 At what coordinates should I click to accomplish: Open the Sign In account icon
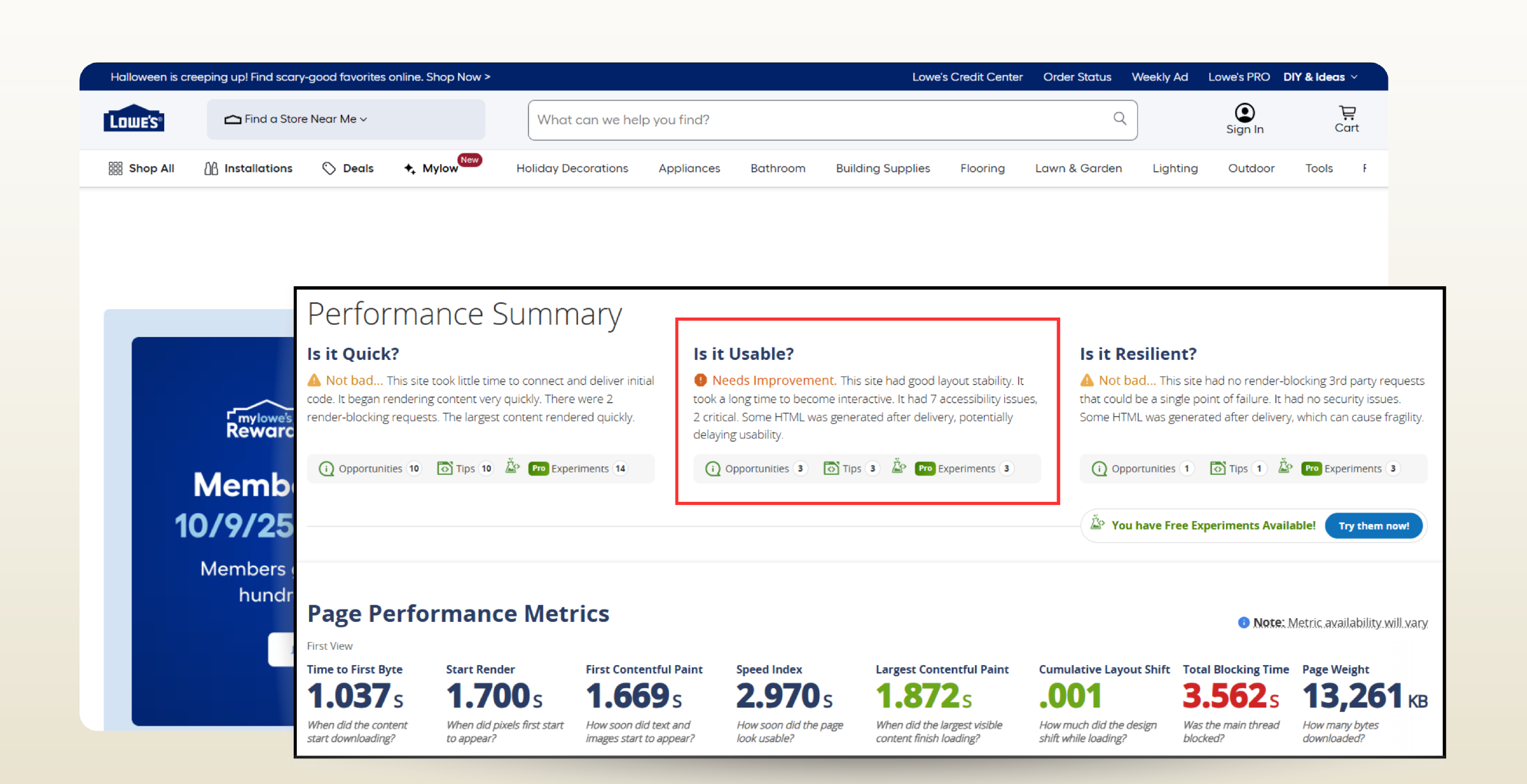[x=1244, y=113]
